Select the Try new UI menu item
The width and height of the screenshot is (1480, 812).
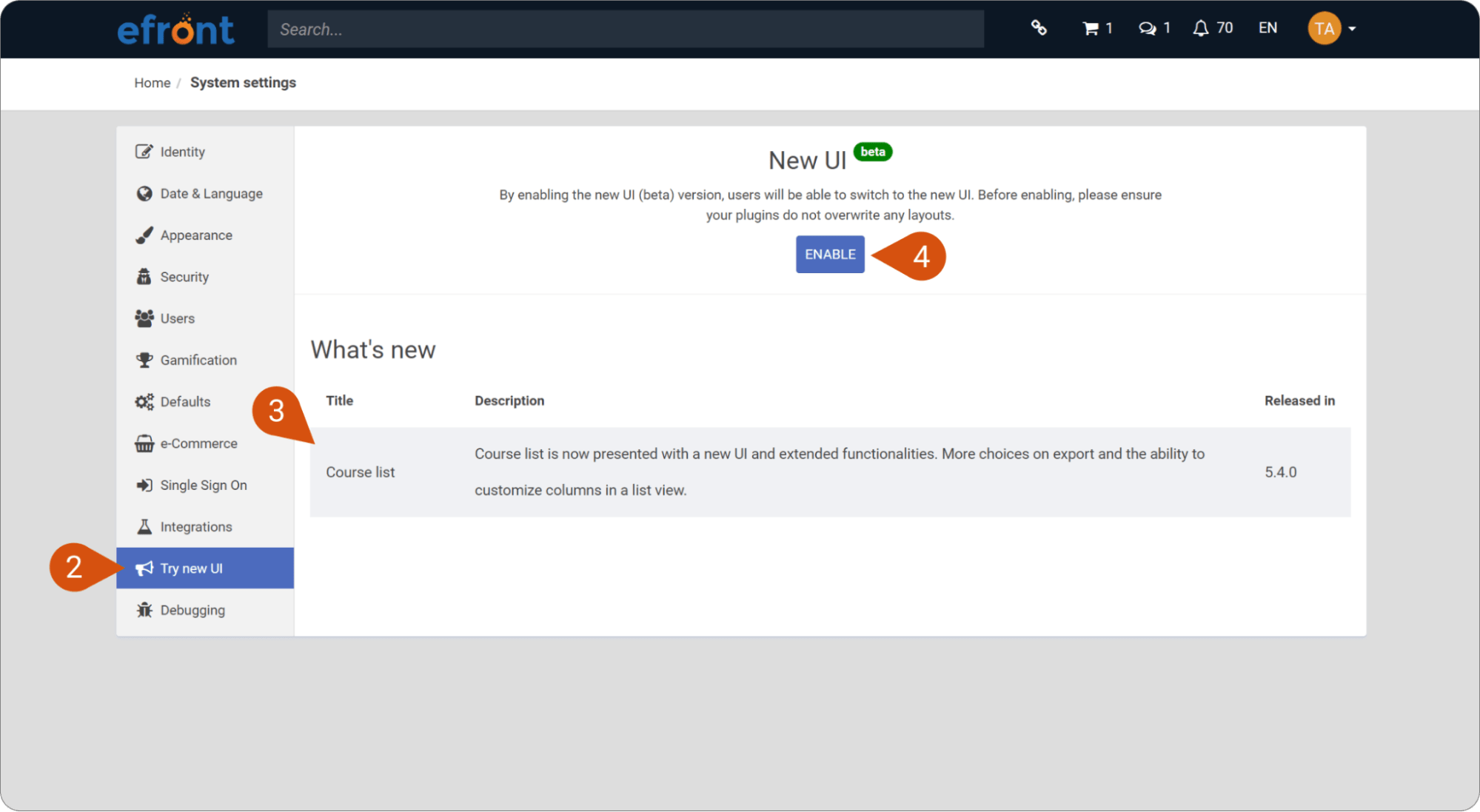191,568
